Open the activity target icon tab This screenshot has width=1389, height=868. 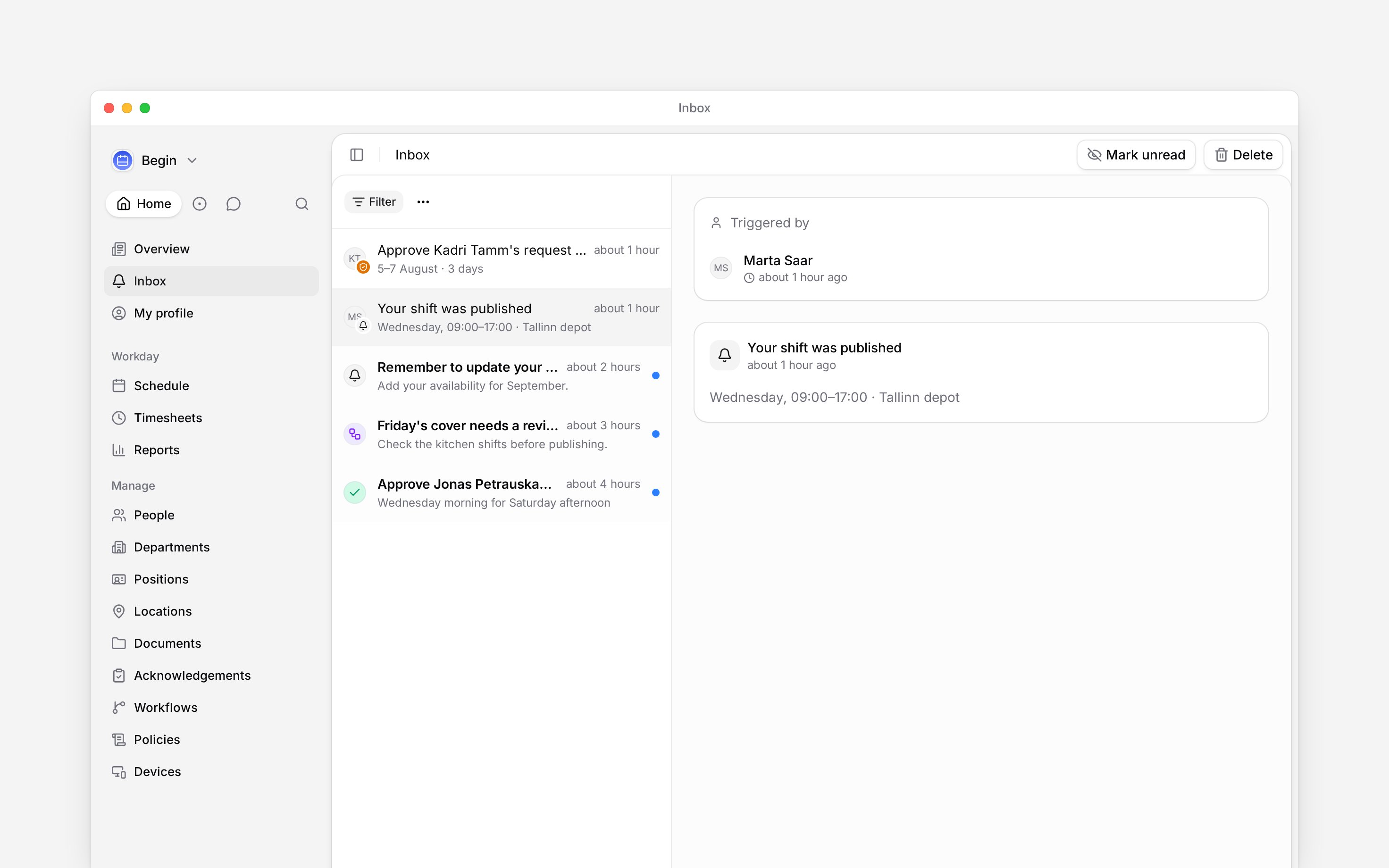[x=199, y=204]
